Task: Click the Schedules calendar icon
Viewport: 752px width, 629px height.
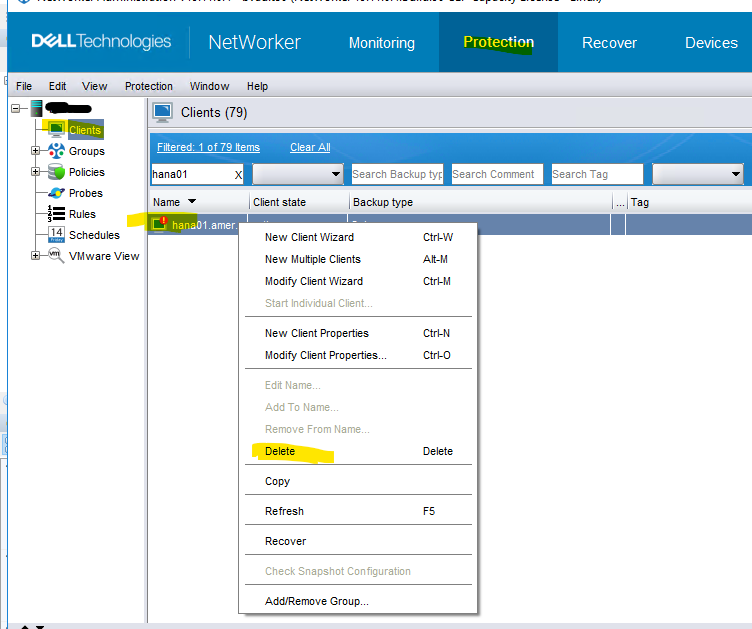Action: (x=56, y=235)
